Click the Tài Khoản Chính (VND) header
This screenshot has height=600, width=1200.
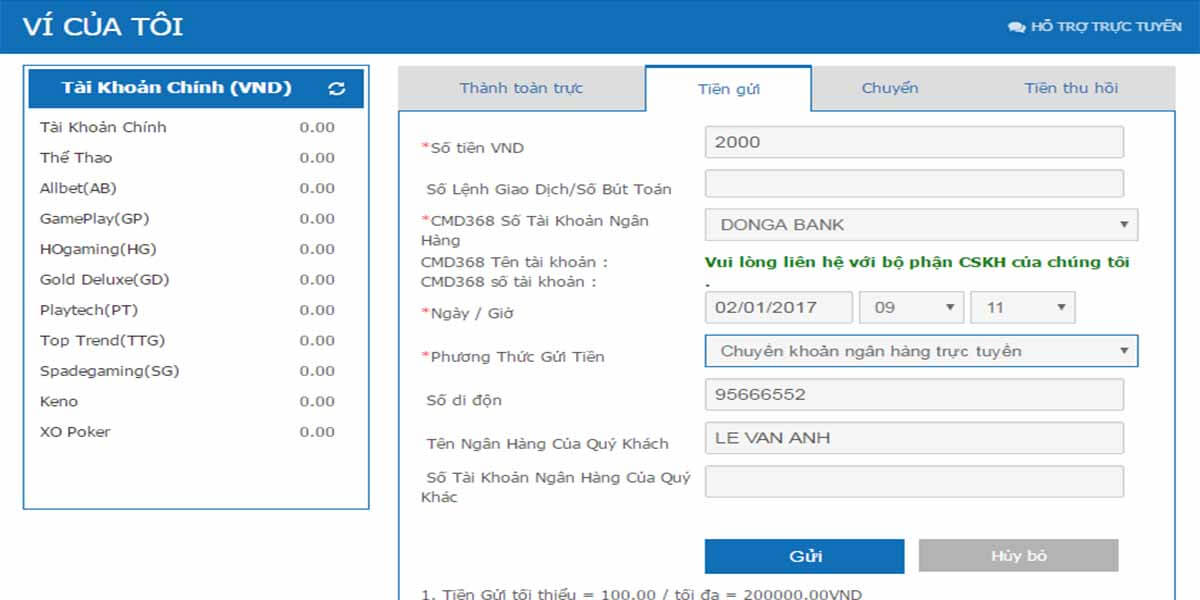196,88
